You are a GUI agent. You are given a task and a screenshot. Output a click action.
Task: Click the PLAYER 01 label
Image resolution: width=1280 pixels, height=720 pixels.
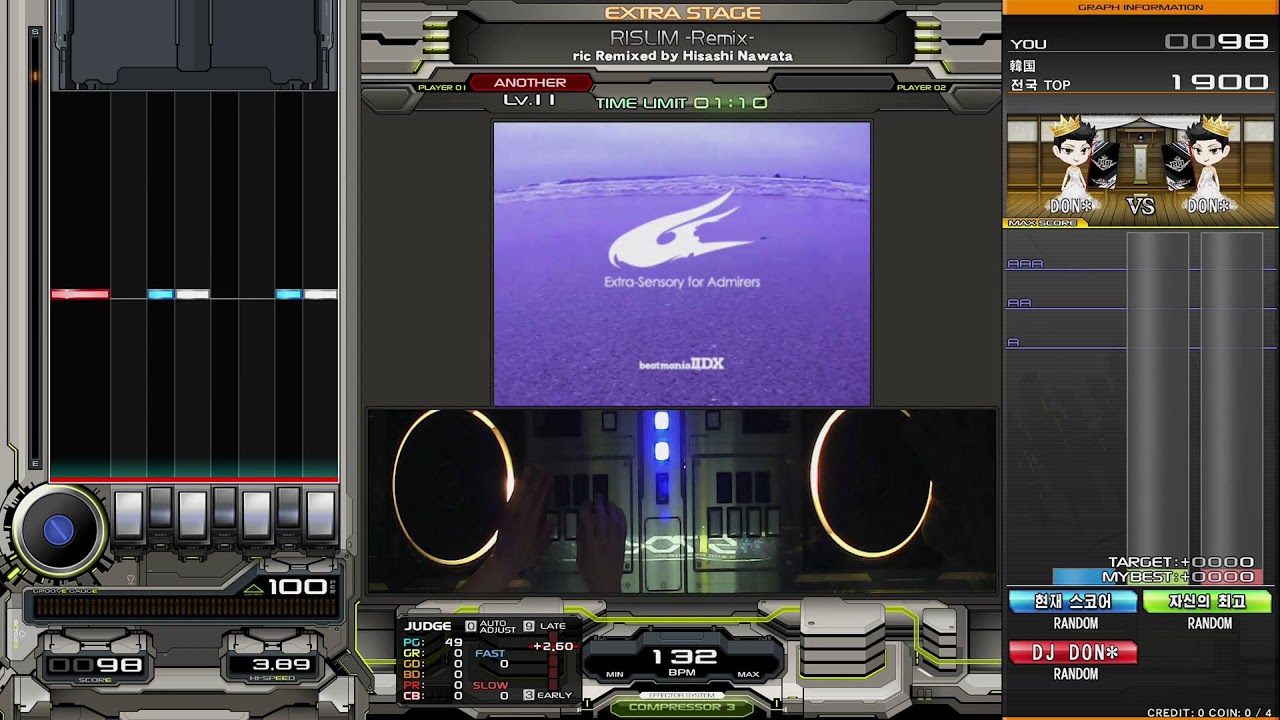point(441,88)
